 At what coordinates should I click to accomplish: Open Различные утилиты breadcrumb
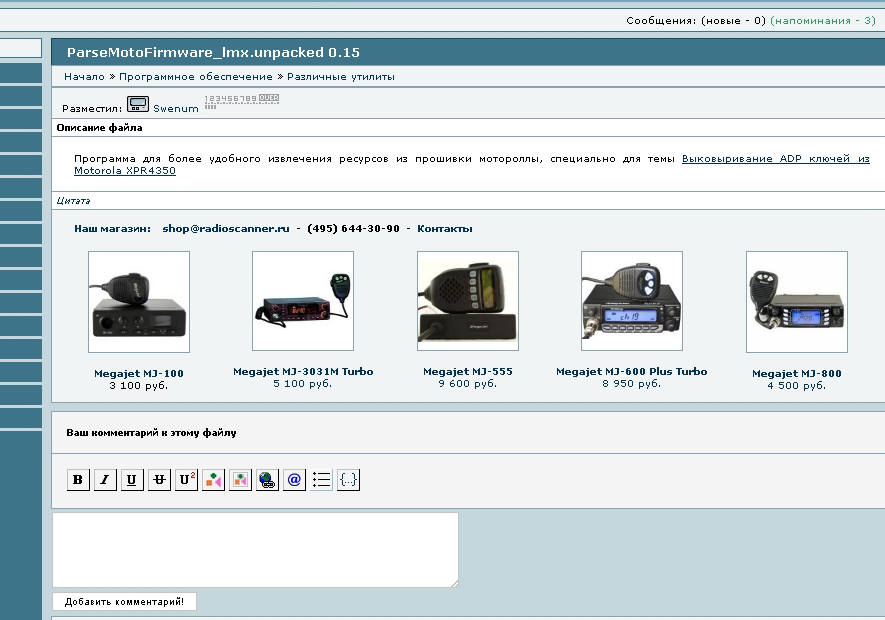pyautogui.click(x=341, y=77)
